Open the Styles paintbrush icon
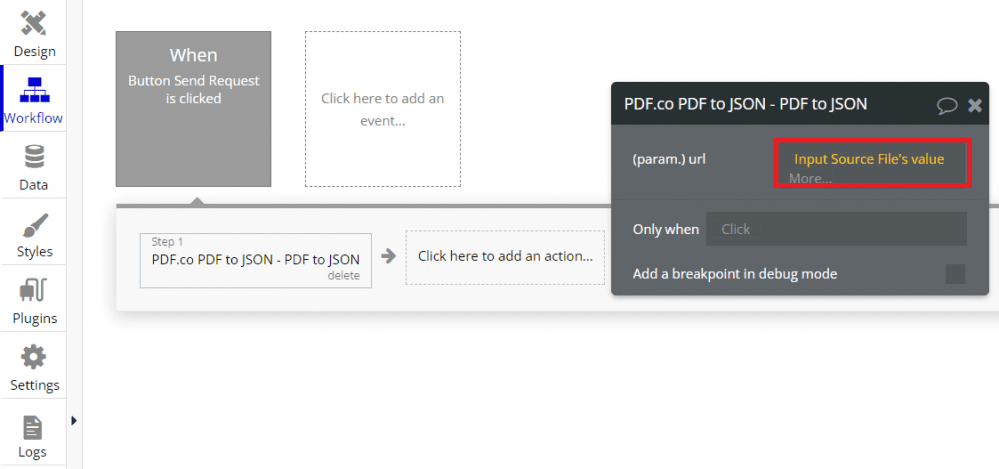 click(x=34, y=225)
